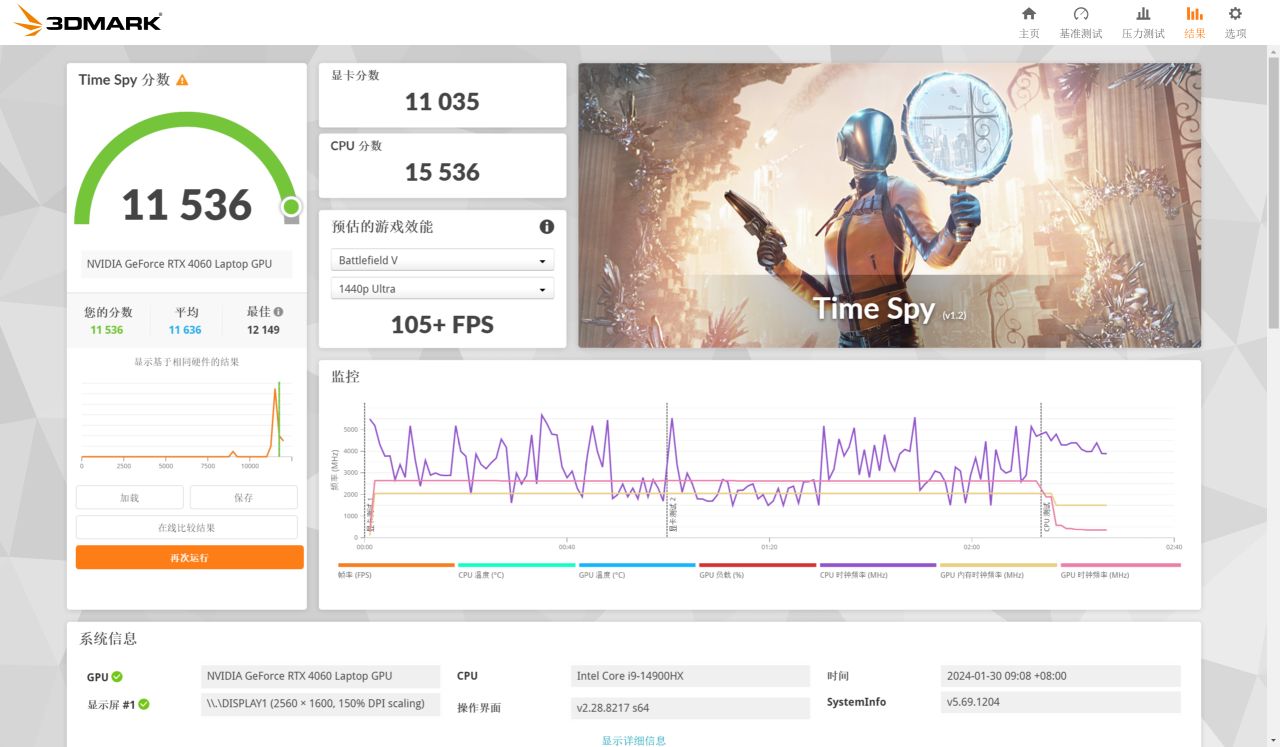
Task: Click the 操作界面 v2.28.8217 s64 field
Action: tap(690, 708)
